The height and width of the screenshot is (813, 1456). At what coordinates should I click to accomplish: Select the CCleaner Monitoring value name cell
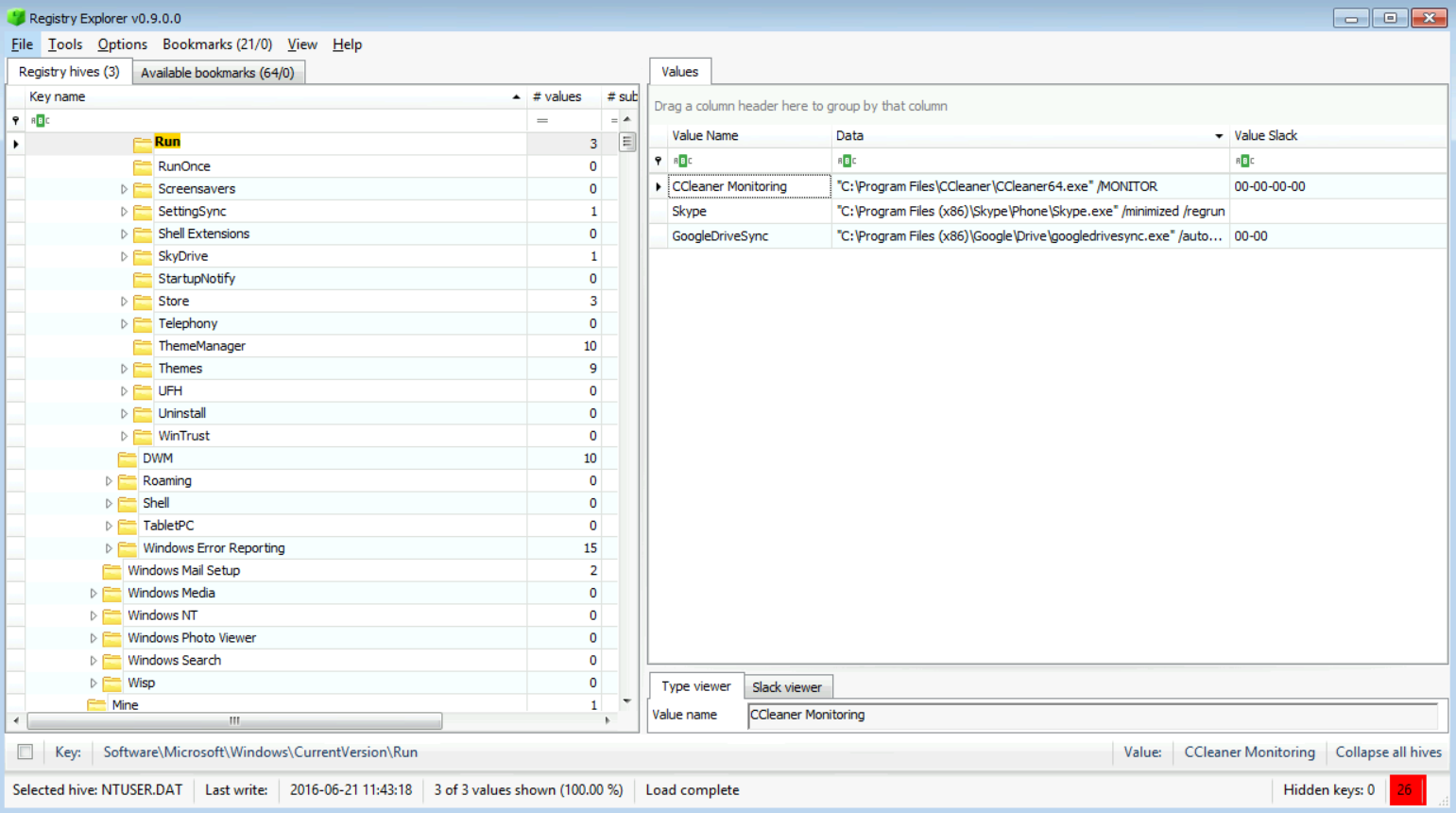749,186
